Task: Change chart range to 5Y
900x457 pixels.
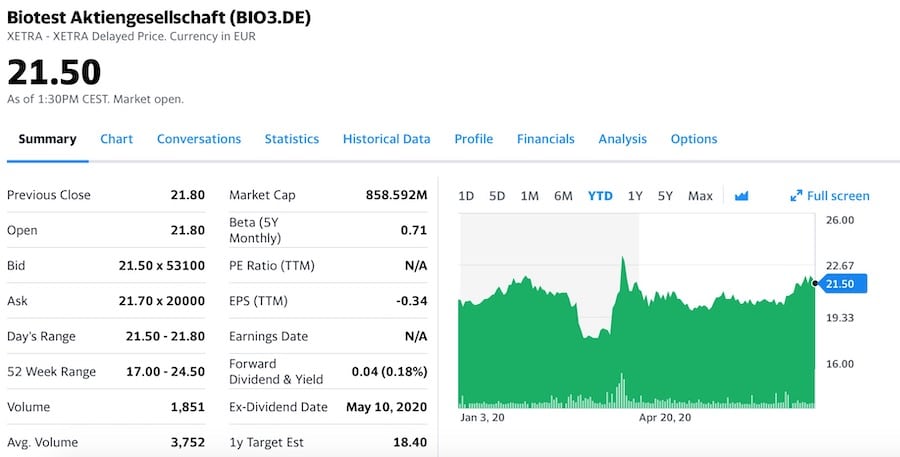Action: point(665,196)
